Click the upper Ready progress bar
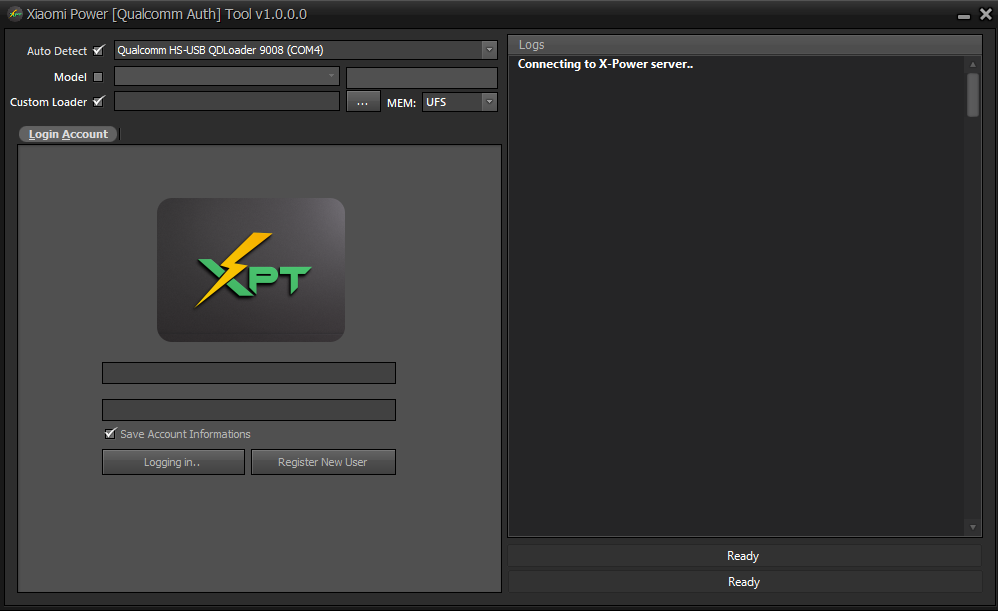Screen dimensions: 998x611 pyautogui.click(x=744, y=556)
